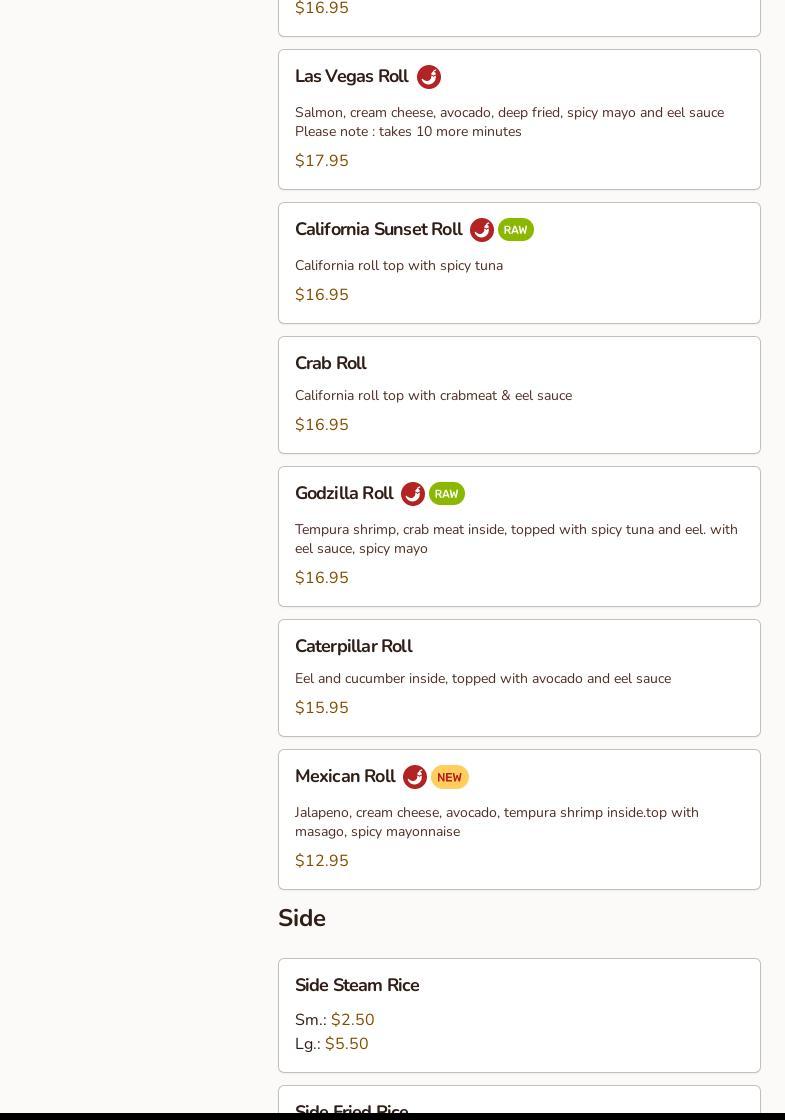The height and width of the screenshot is (1120, 785).
Task: Open the Las Vegas Roll item
Action: (x=351, y=77)
